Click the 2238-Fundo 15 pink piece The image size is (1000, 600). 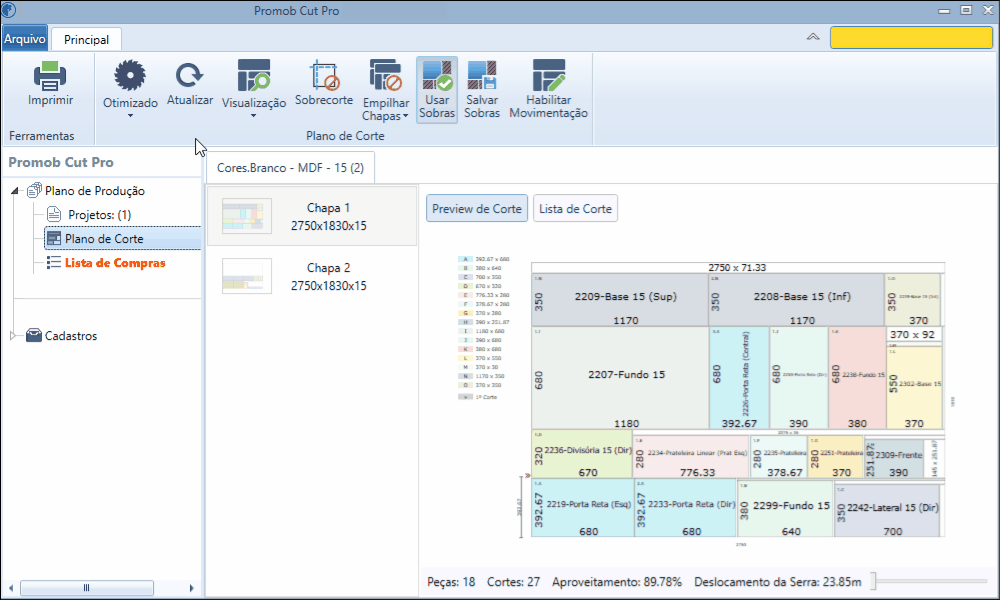(x=857, y=377)
